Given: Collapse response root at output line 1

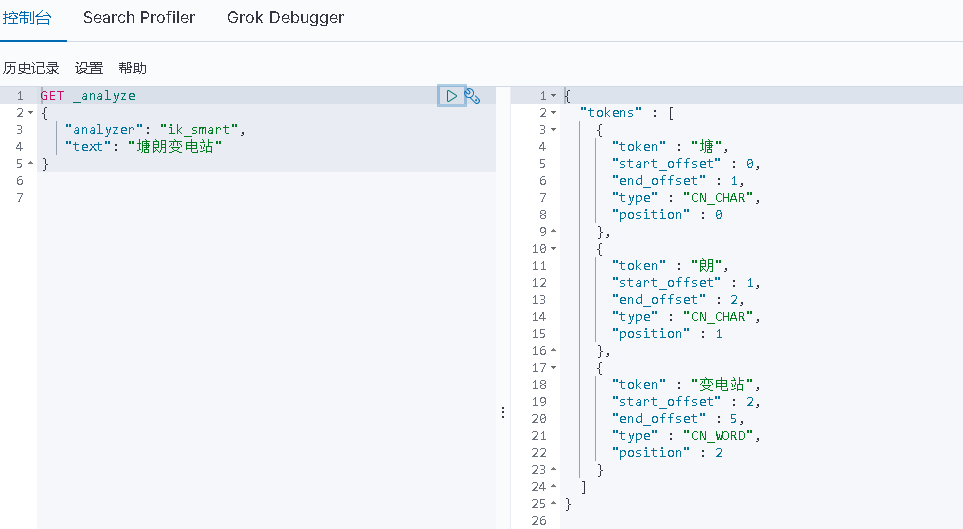Looking at the screenshot, I should pos(553,96).
